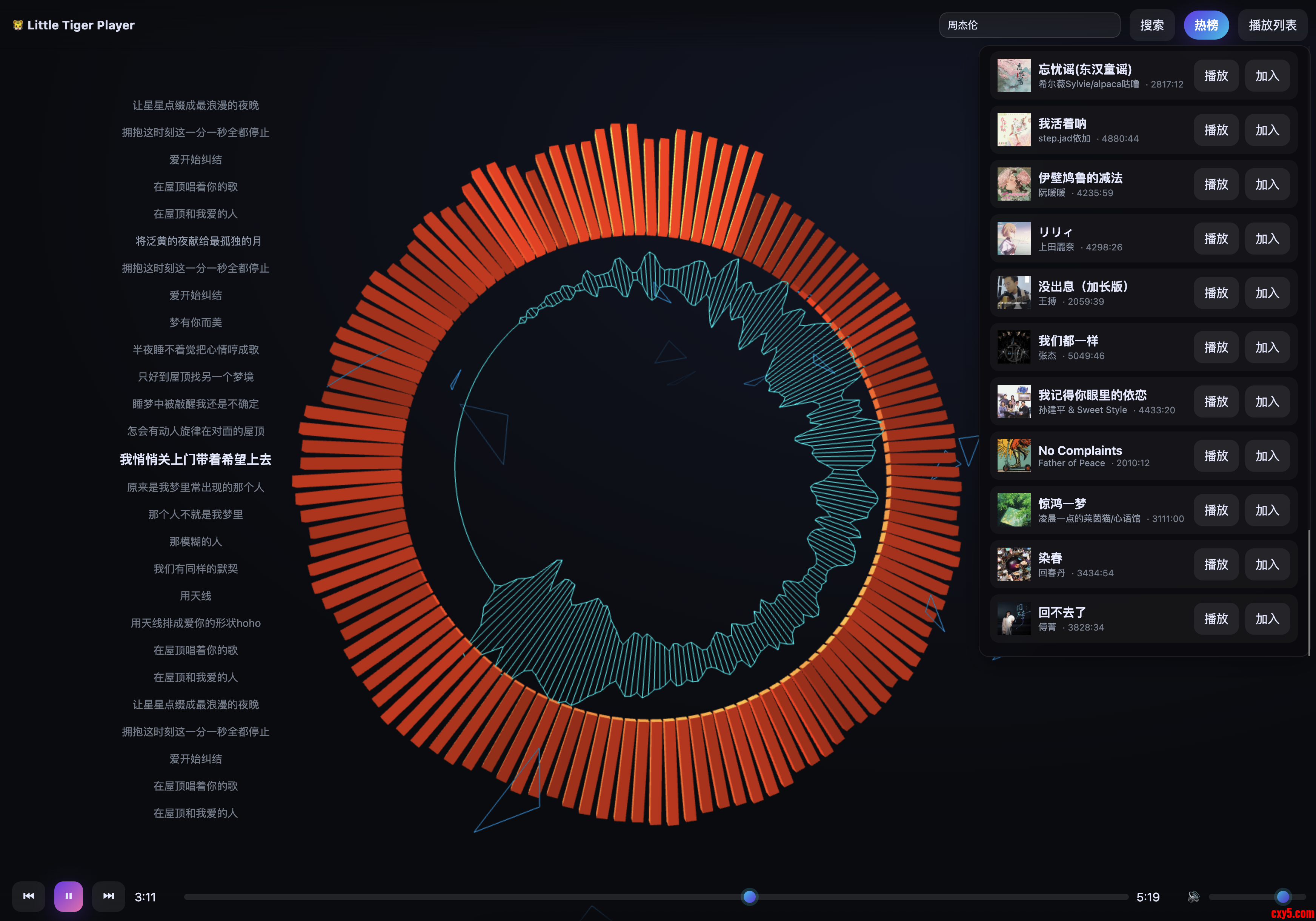Screen dimensions: 1316x921
Task: Add 回不去了 to the playlist
Action: (x=1267, y=619)
